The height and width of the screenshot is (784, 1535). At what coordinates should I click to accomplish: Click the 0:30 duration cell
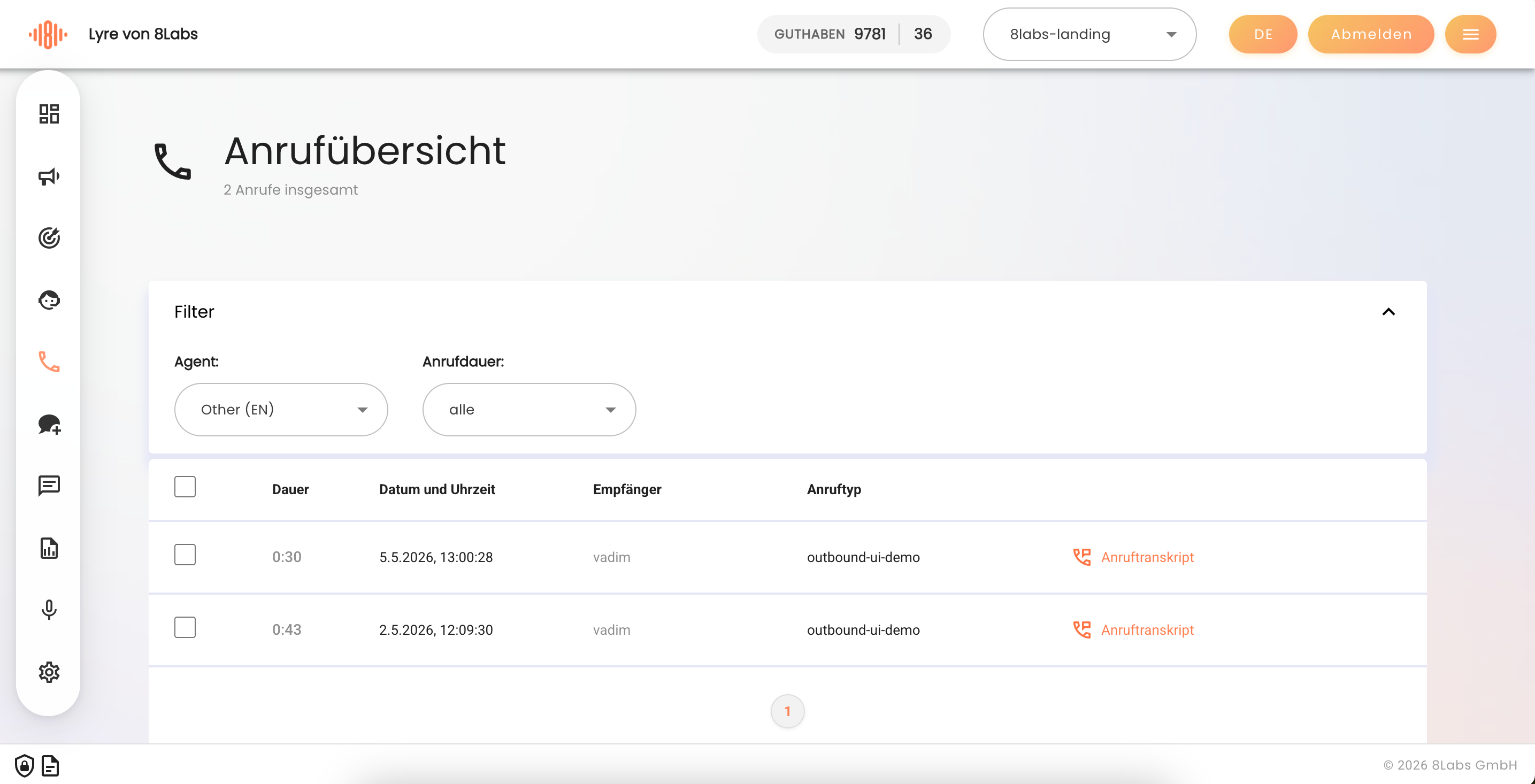287,557
